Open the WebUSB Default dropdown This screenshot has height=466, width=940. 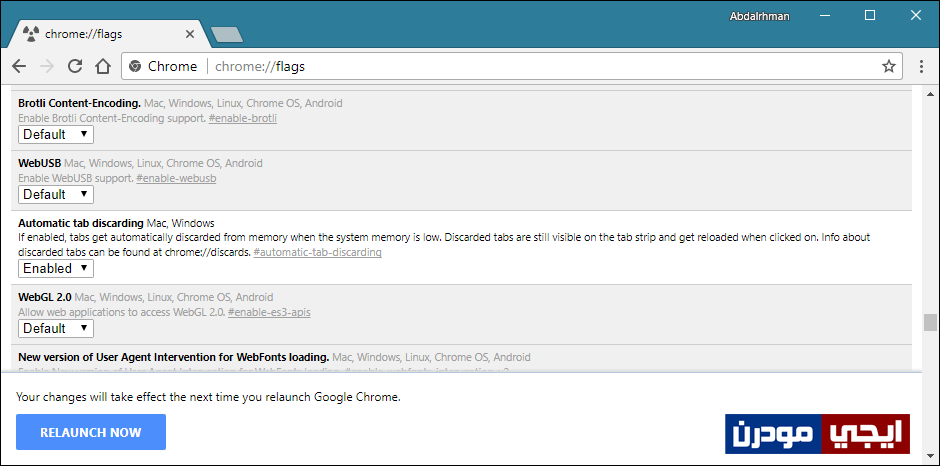56,194
